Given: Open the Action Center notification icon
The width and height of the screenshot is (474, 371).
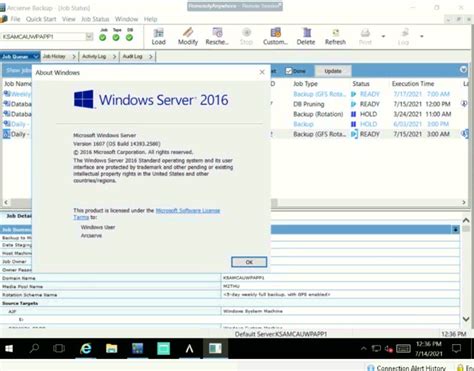Looking at the screenshot, I should coord(456,349).
